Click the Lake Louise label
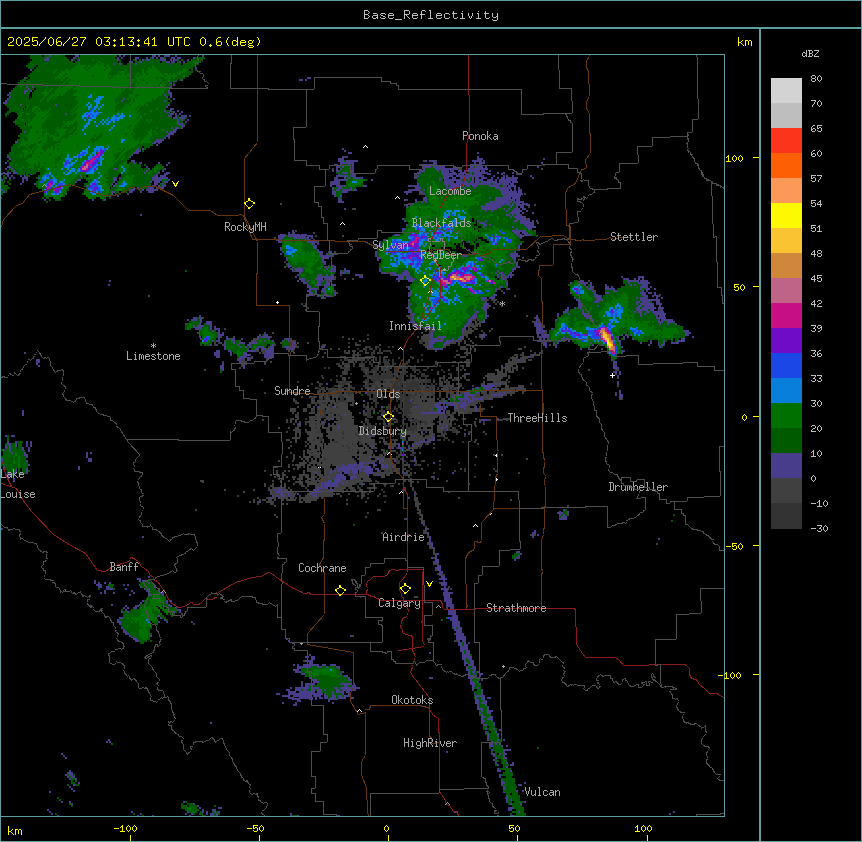 point(18,484)
